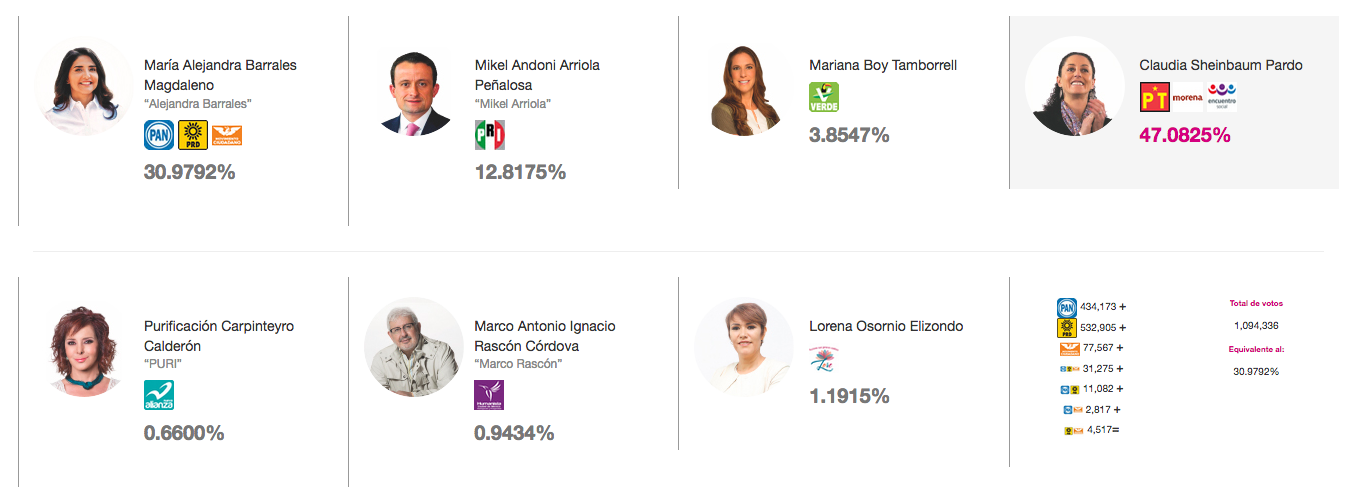
Task: Open Claudia Sheinbaum's candidate photo
Action: tap(1075, 86)
